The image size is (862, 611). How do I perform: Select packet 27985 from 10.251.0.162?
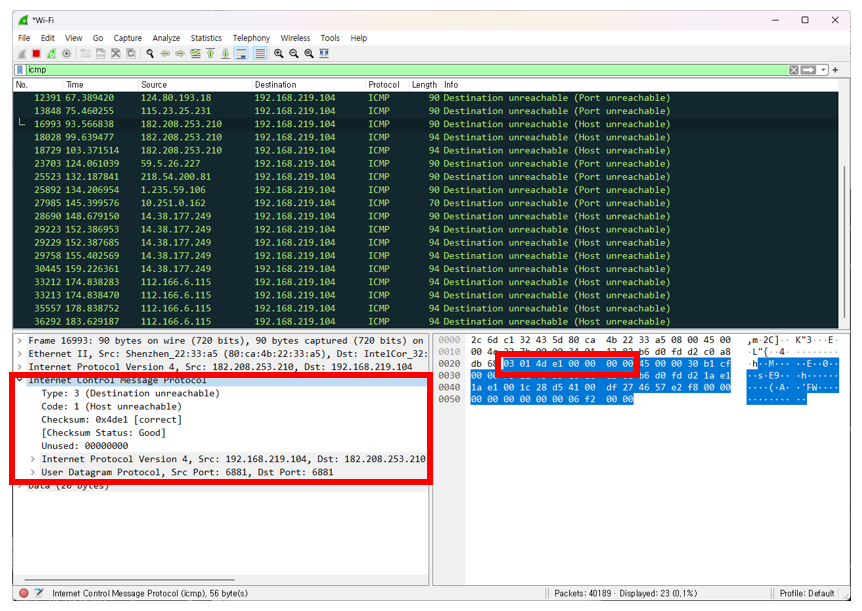click(x=426, y=203)
